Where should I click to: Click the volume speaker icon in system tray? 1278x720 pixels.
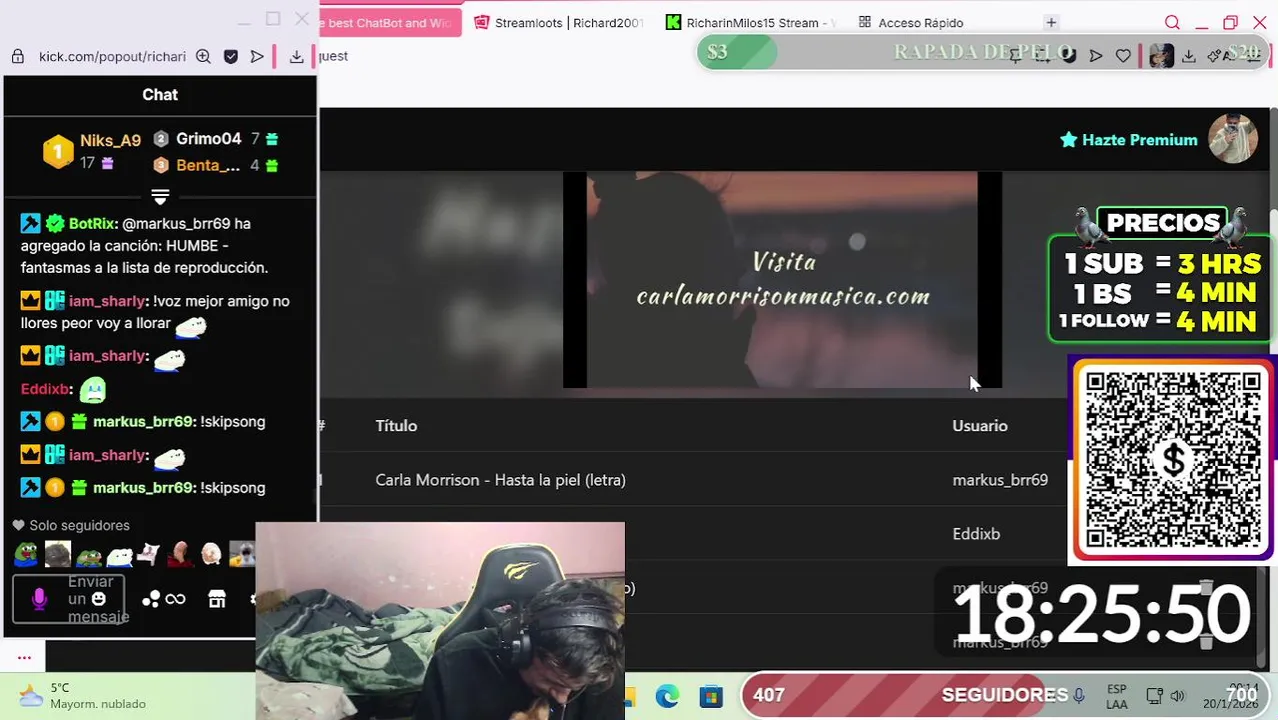pyautogui.click(x=1178, y=696)
